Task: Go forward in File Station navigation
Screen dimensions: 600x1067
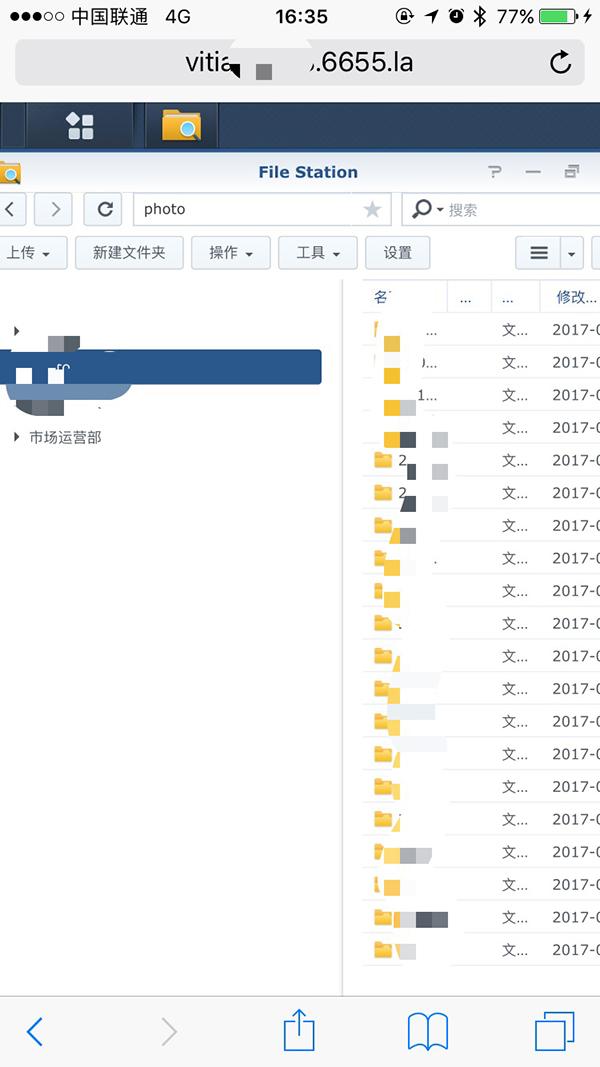Action: 55,209
